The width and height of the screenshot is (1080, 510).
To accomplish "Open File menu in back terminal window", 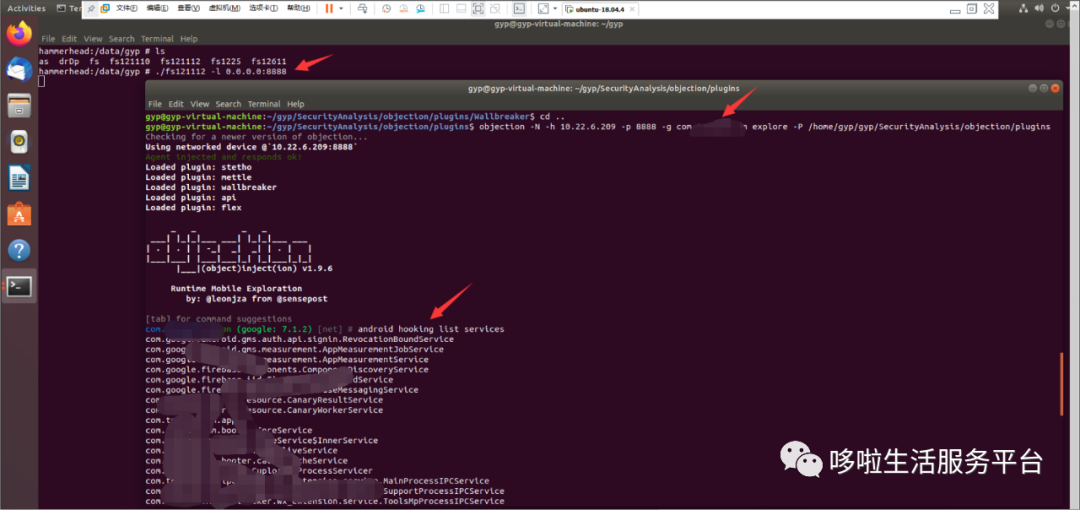I will point(48,39).
